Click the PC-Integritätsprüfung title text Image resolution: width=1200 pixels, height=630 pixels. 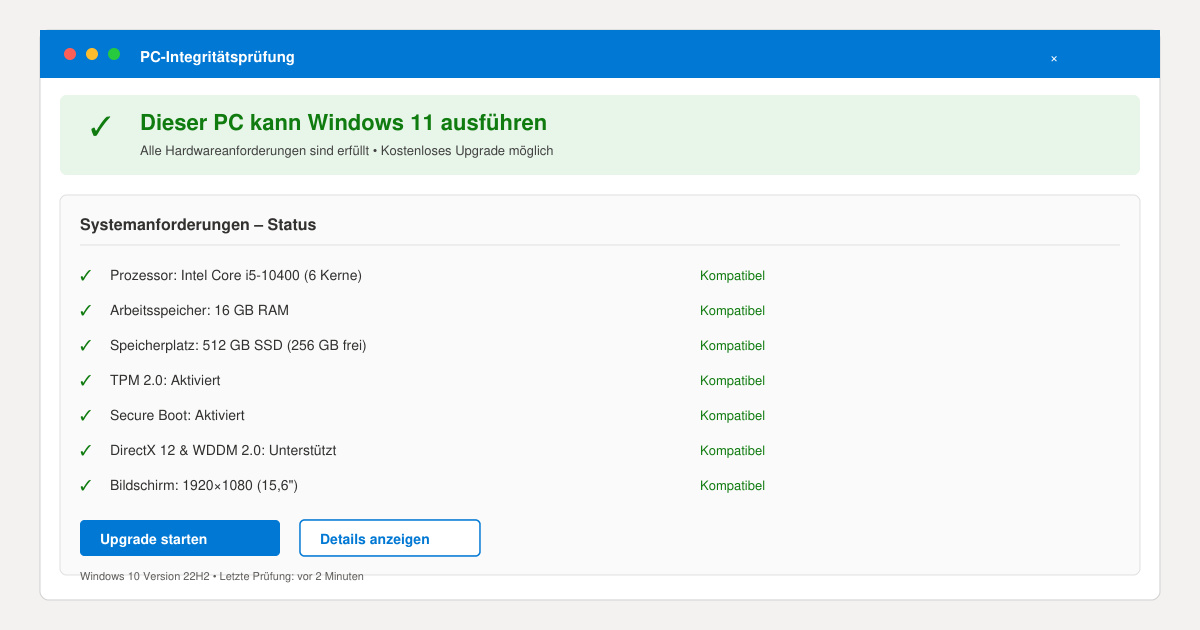pyautogui.click(x=217, y=57)
